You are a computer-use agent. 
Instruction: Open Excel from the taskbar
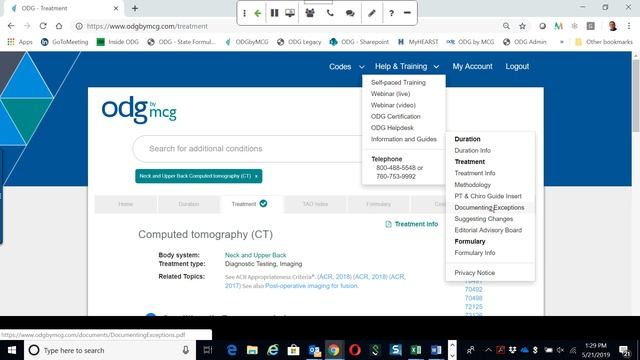click(416, 350)
